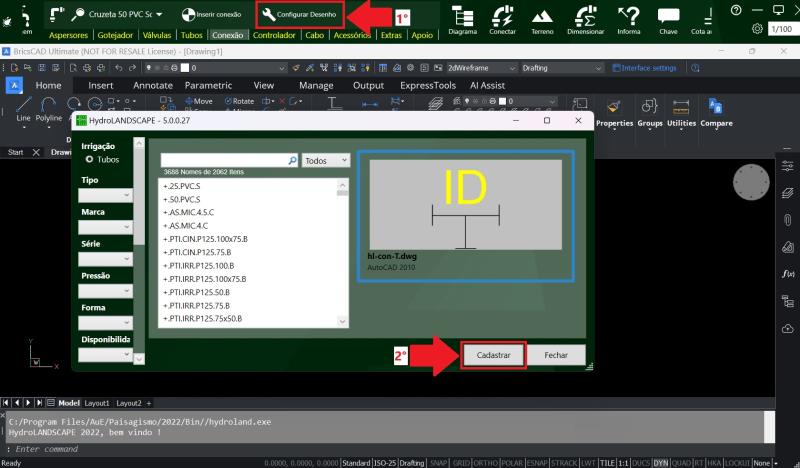Open the Tipo dropdown
The height and width of the screenshot is (468, 800).
[x=105, y=196]
